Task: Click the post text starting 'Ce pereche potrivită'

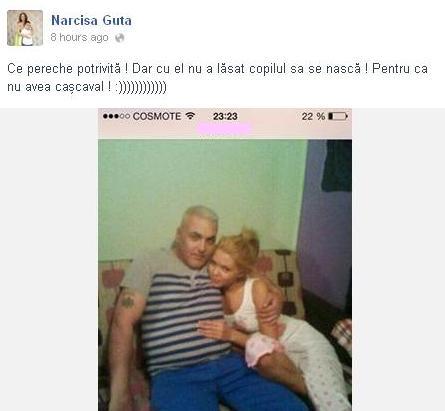Action: click(217, 78)
